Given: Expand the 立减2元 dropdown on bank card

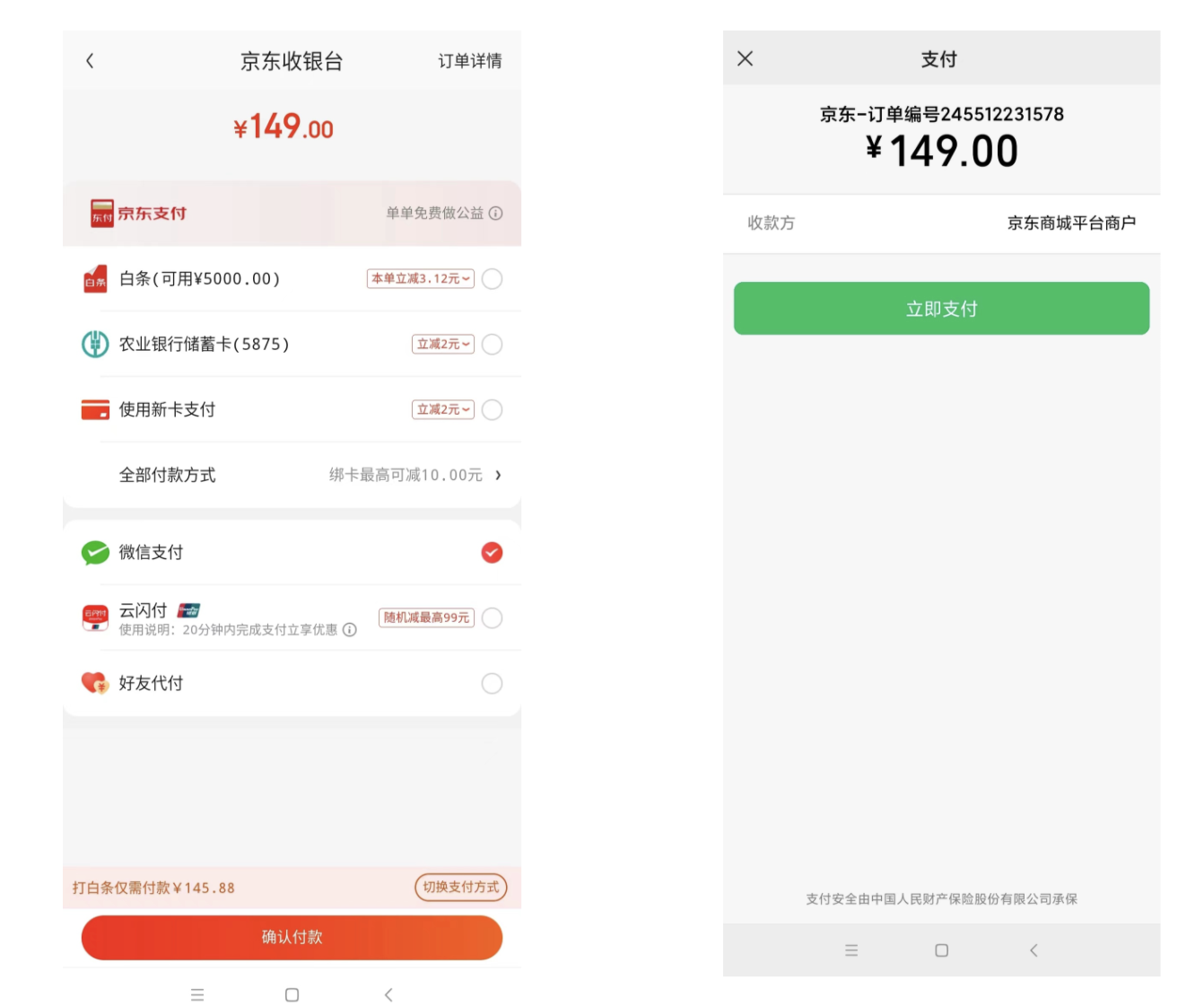Looking at the screenshot, I should pyautogui.click(x=442, y=344).
